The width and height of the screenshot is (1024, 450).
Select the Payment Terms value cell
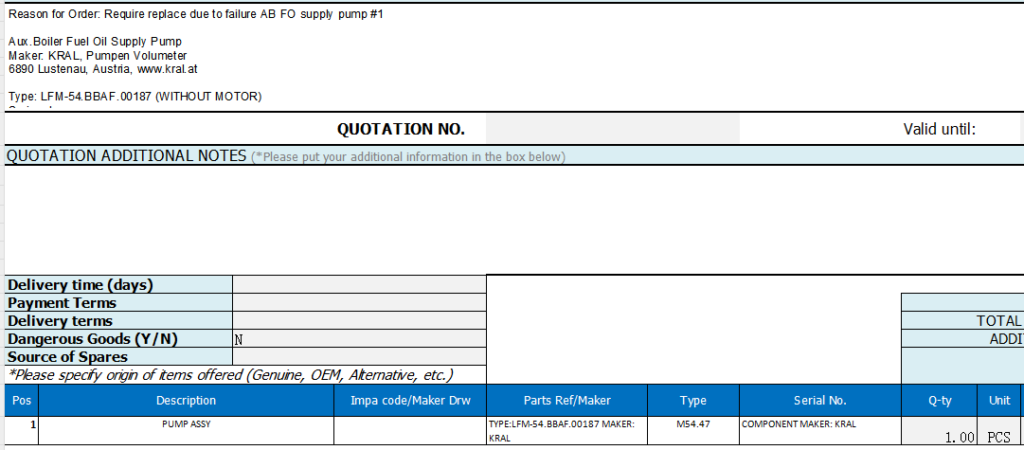pos(359,303)
